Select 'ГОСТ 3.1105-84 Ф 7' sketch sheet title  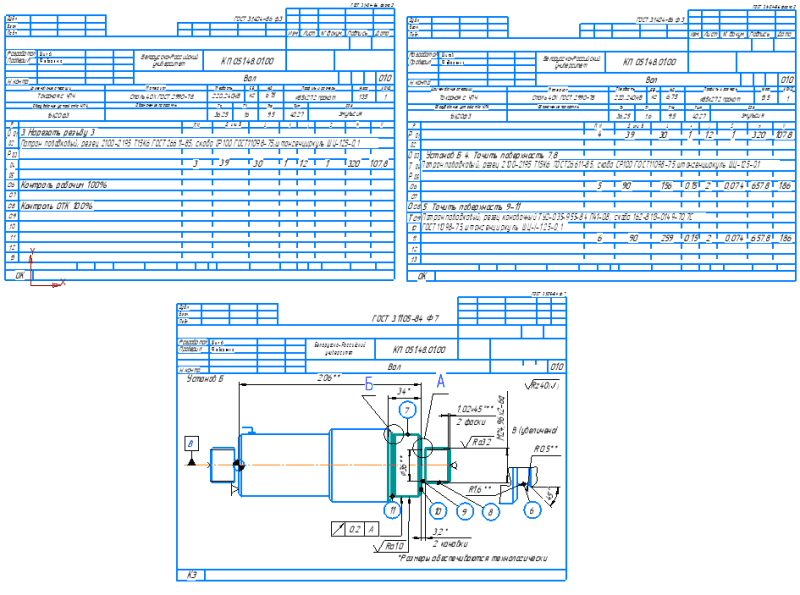coord(405,318)
